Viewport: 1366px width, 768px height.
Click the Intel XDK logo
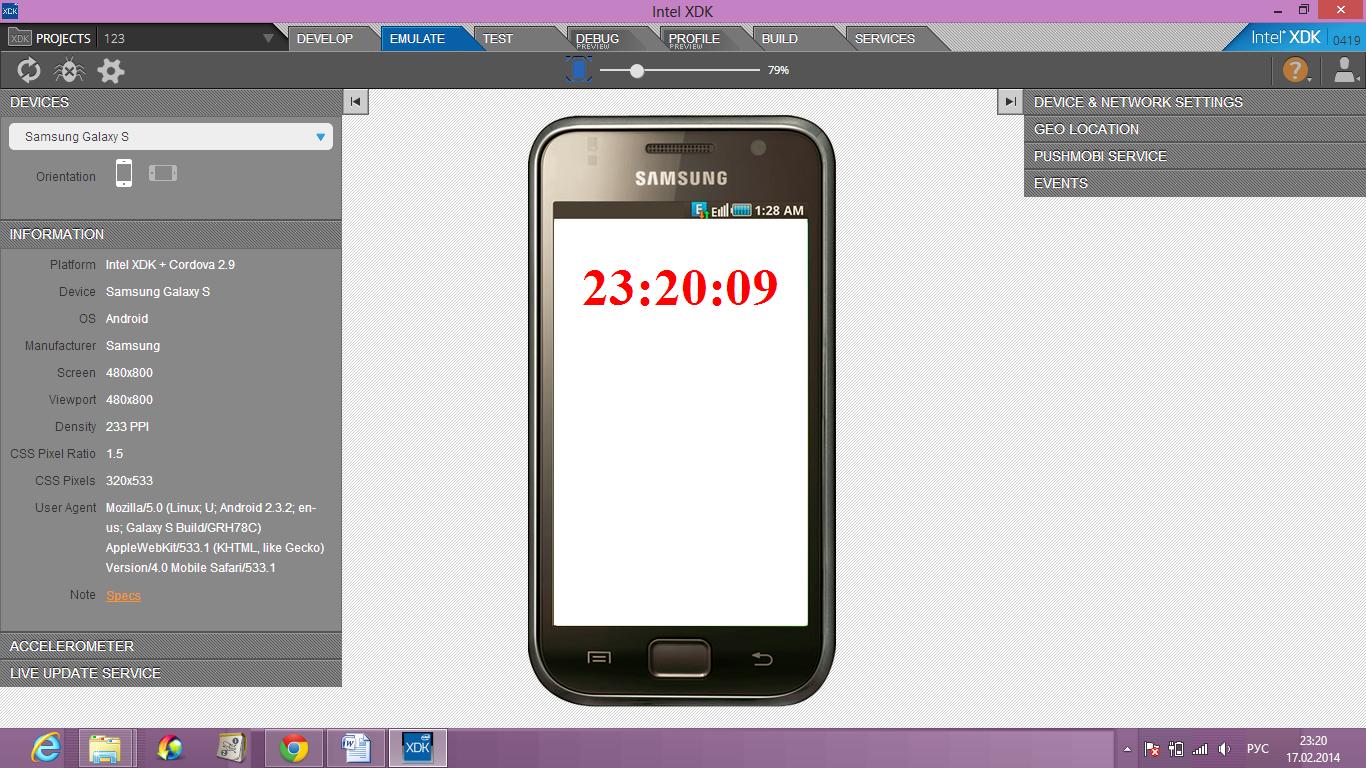pos(1286,37)
